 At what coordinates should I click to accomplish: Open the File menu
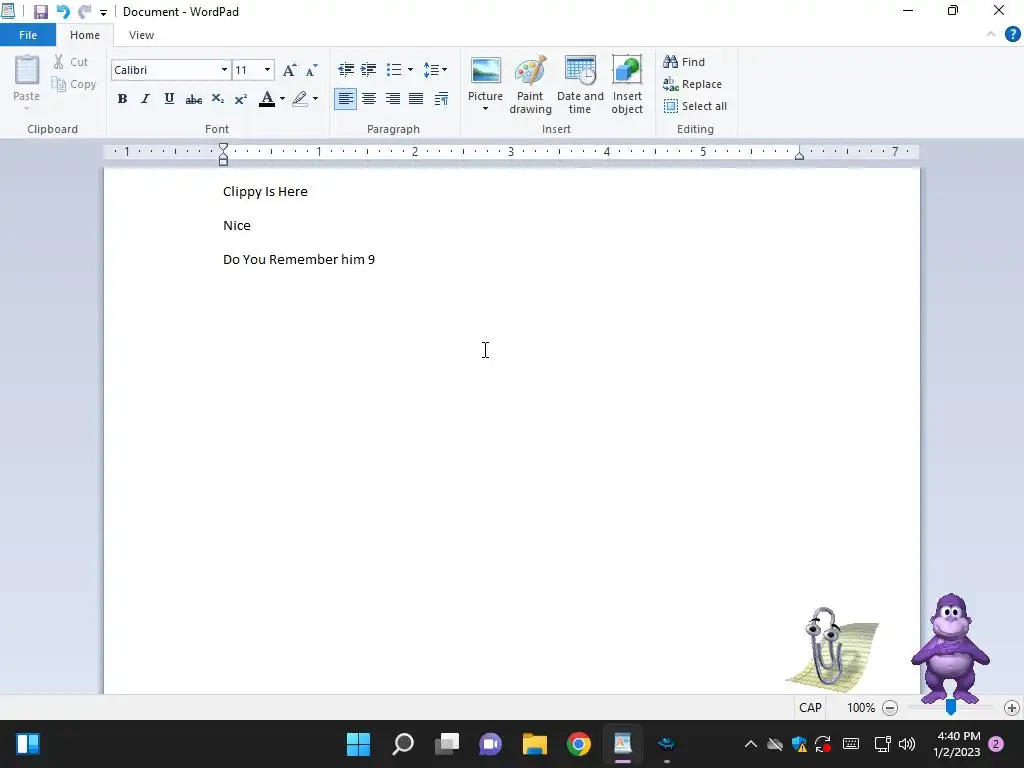(x=28, y=35)
